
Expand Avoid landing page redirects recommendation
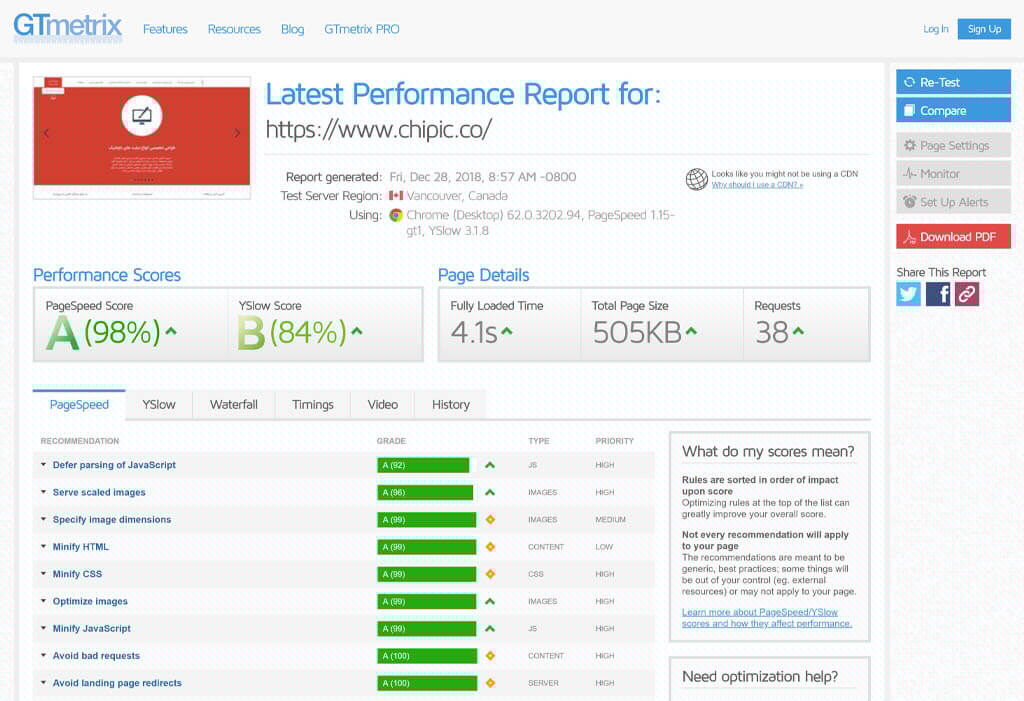(44, 683)
